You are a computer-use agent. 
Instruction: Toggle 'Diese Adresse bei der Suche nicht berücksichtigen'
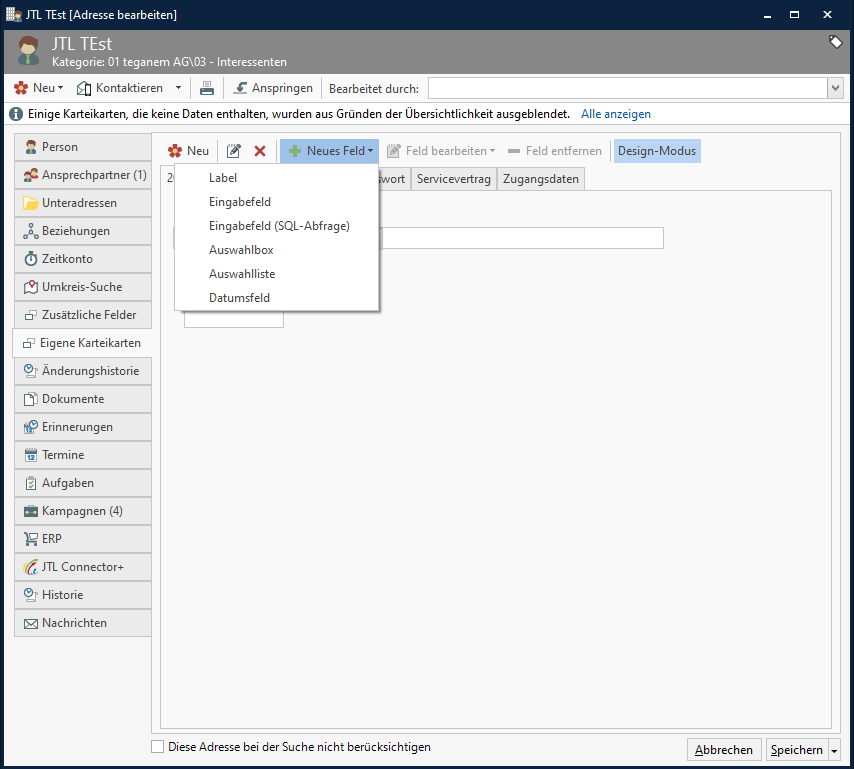(x=157, y=746)
